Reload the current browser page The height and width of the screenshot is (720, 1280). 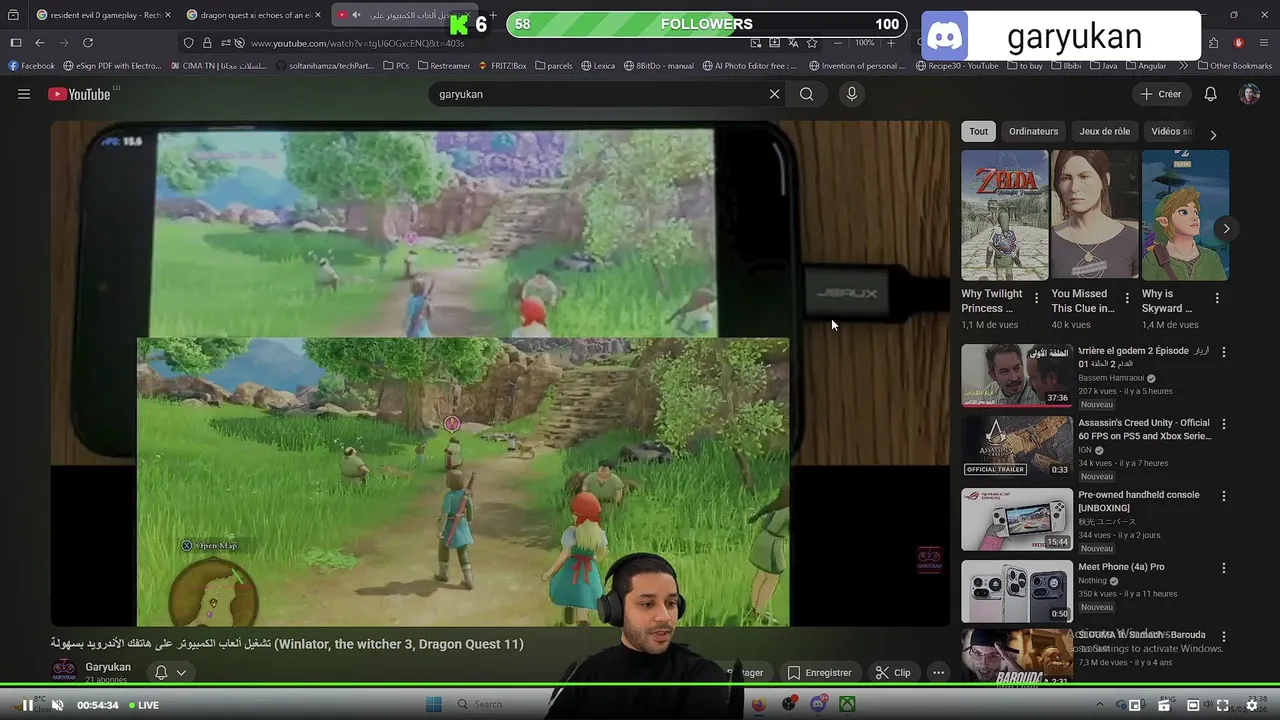pos(88,43)
